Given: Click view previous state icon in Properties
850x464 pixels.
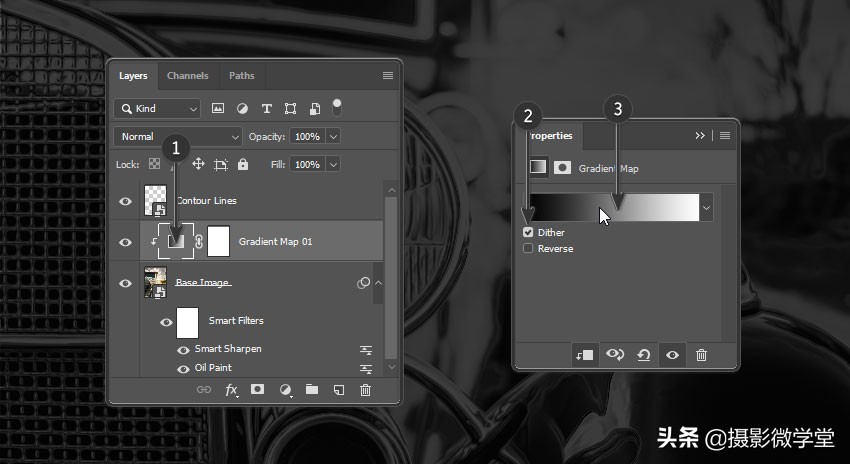Looking at the screenshot, I should (x=615, y=355).
